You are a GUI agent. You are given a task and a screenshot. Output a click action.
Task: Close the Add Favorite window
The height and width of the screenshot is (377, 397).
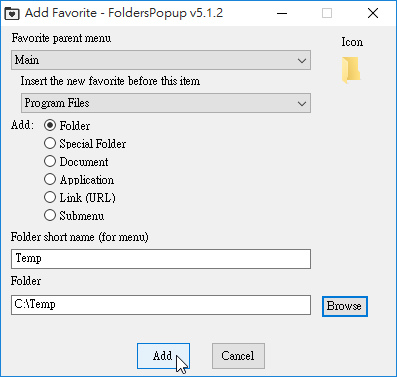coord(373,13)
